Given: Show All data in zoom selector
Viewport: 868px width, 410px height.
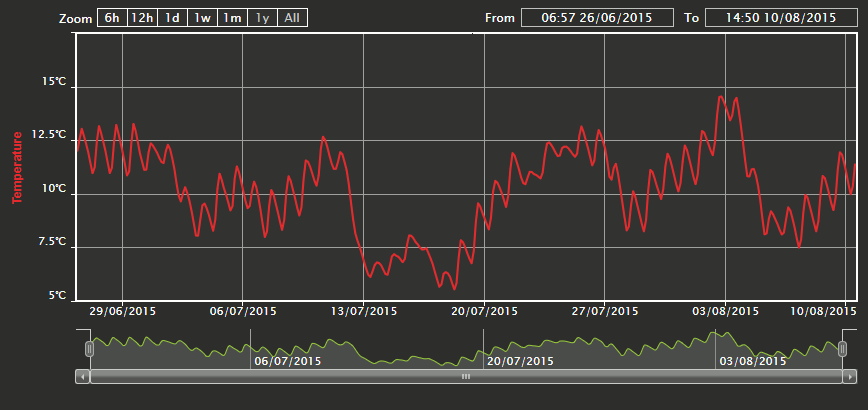Looking at the screenshot, I should tap(292, 18).
